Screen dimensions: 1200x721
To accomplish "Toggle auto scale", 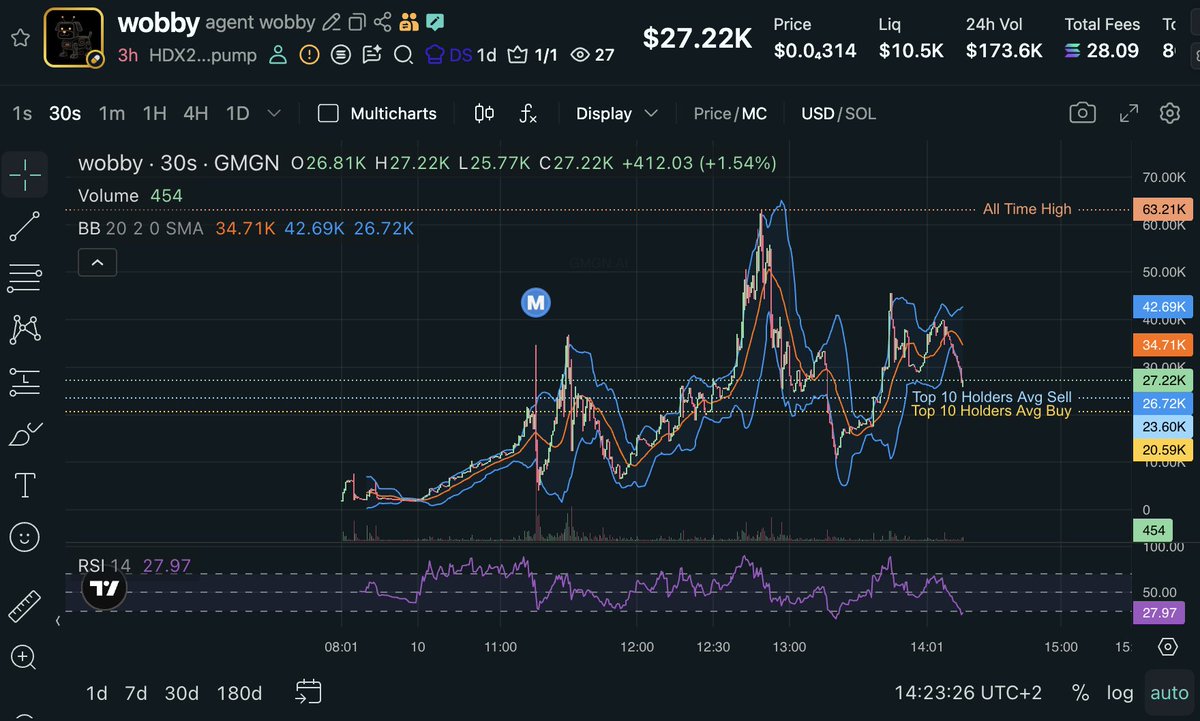I will point(1169,693).
